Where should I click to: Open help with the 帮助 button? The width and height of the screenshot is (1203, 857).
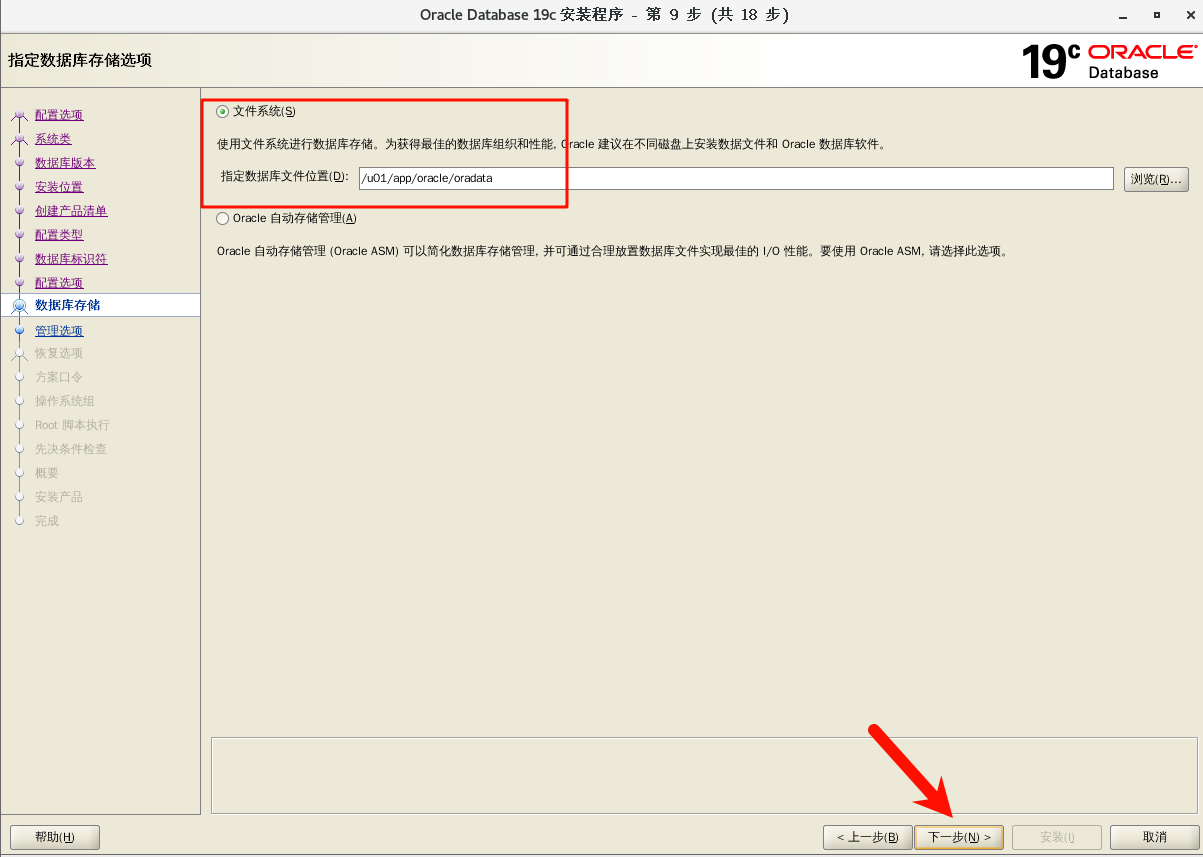54,837
